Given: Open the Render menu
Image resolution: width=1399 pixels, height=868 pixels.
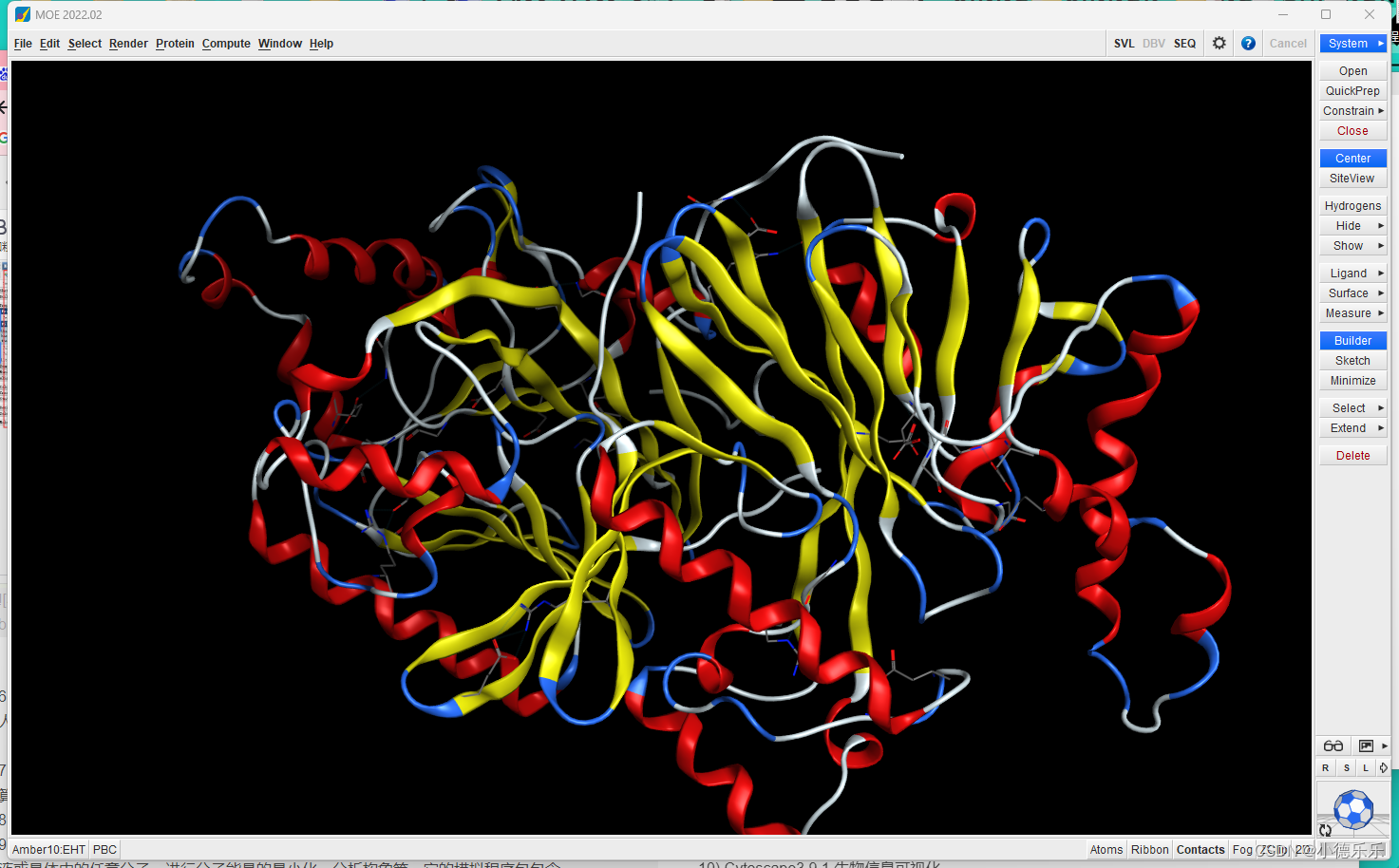Looking at the screenshot, I should (x=128, y=44).
